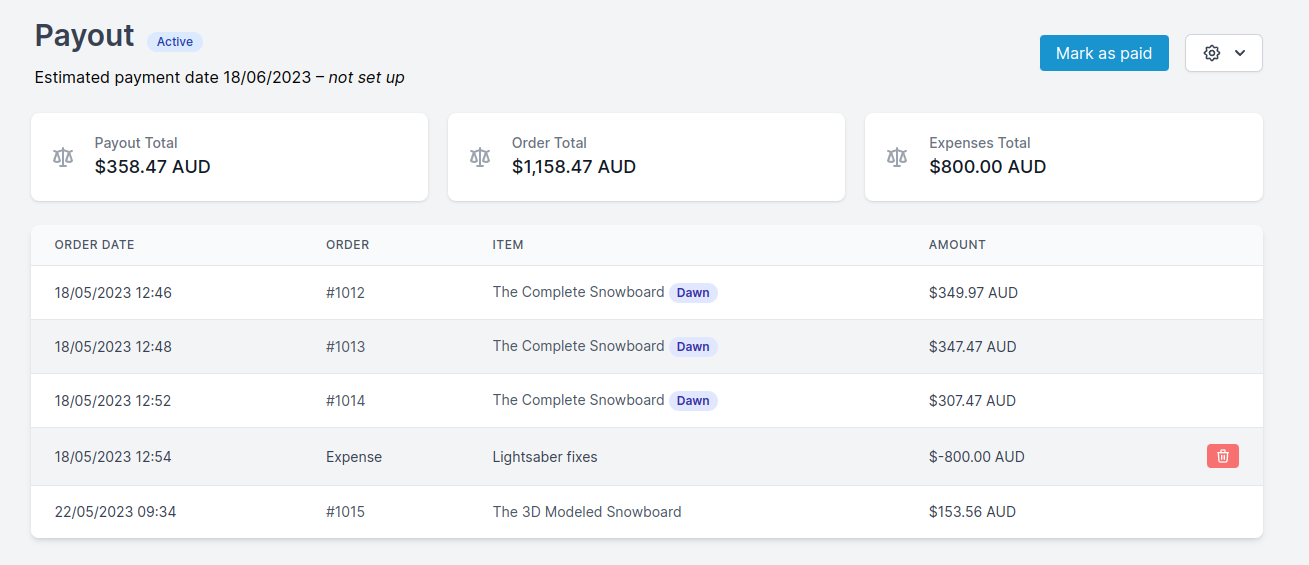Click the $153.56 AUD amount cell

pyautogui.click(x=971, y=512)
